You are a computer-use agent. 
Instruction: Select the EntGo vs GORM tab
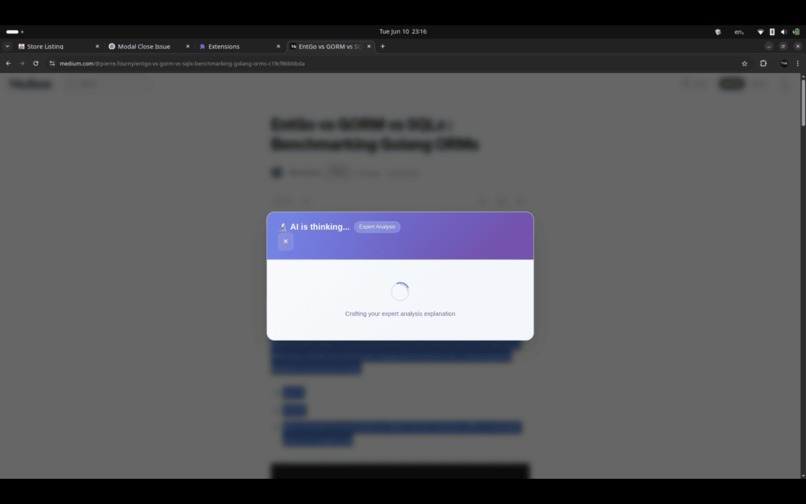pos(330,46)
